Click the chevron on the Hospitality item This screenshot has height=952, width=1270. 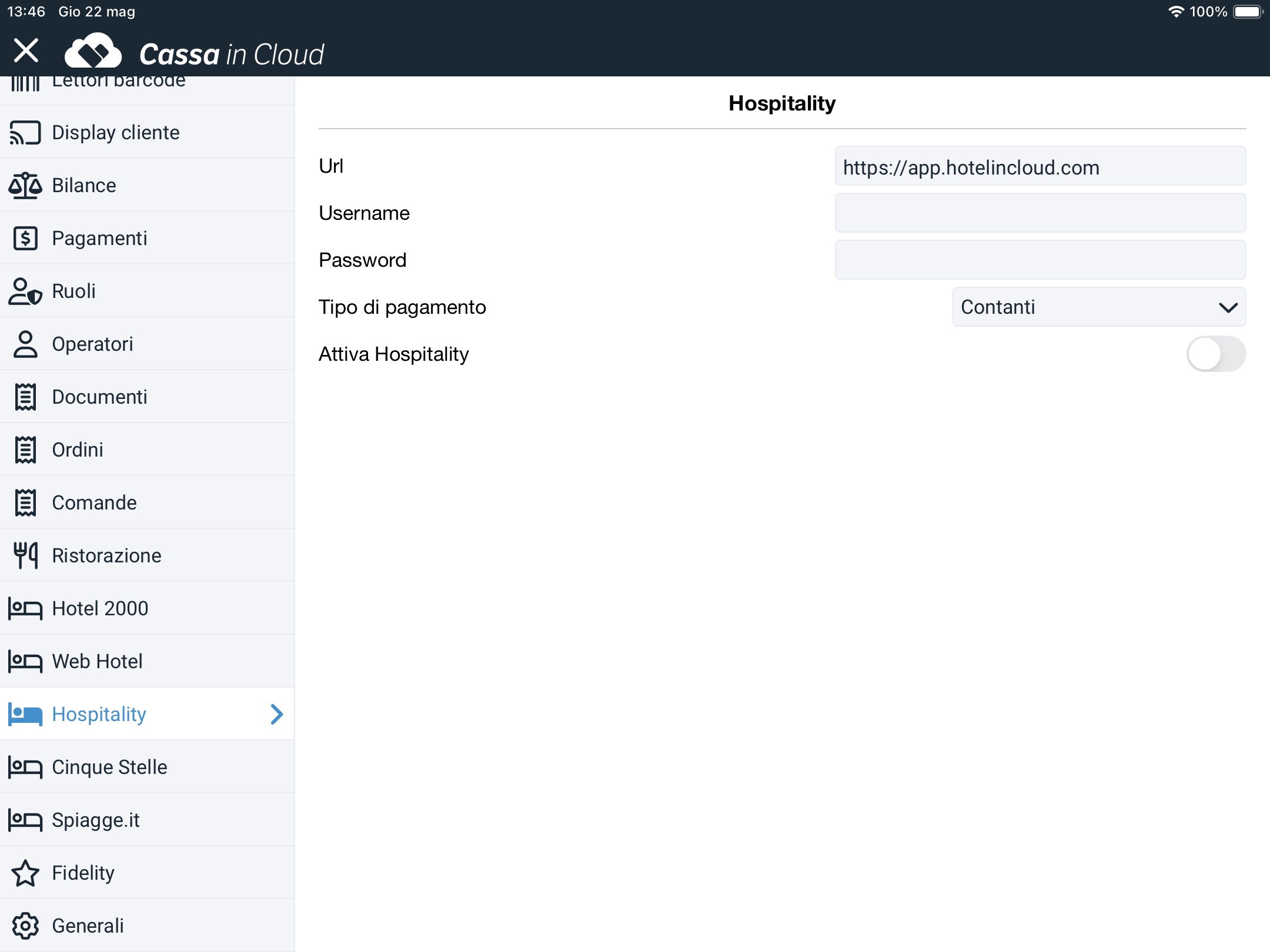(276, 714)
